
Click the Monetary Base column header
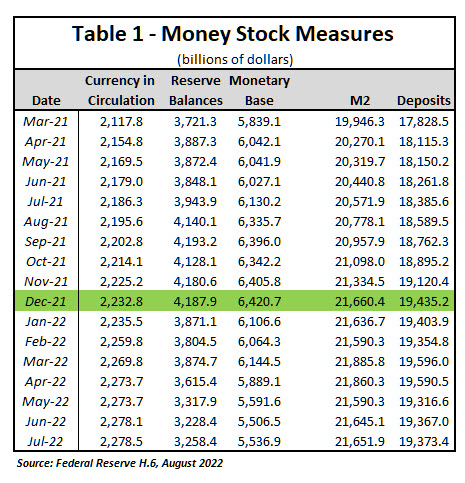[x=259, y=90]
